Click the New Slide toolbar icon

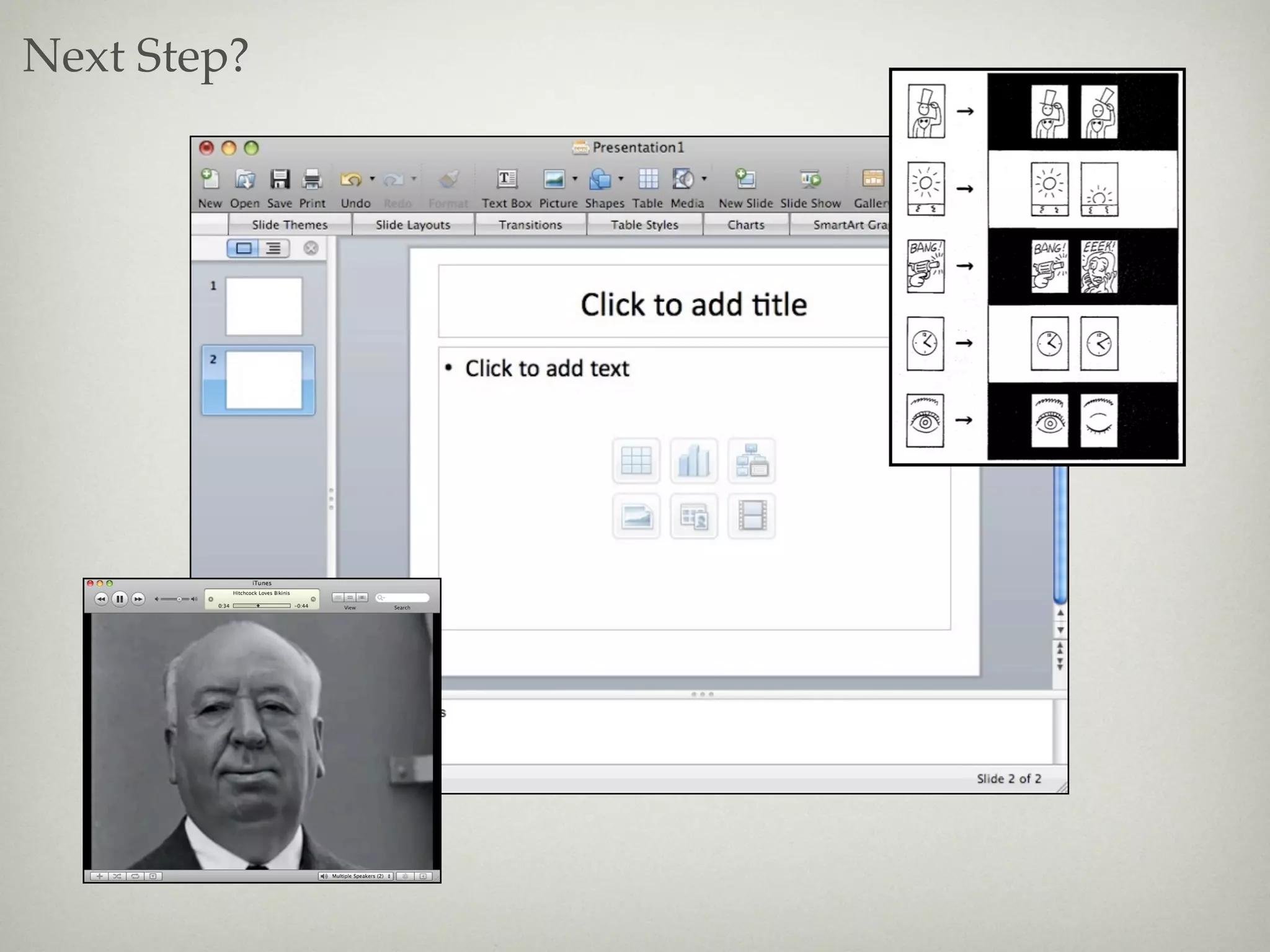[745, 180]
